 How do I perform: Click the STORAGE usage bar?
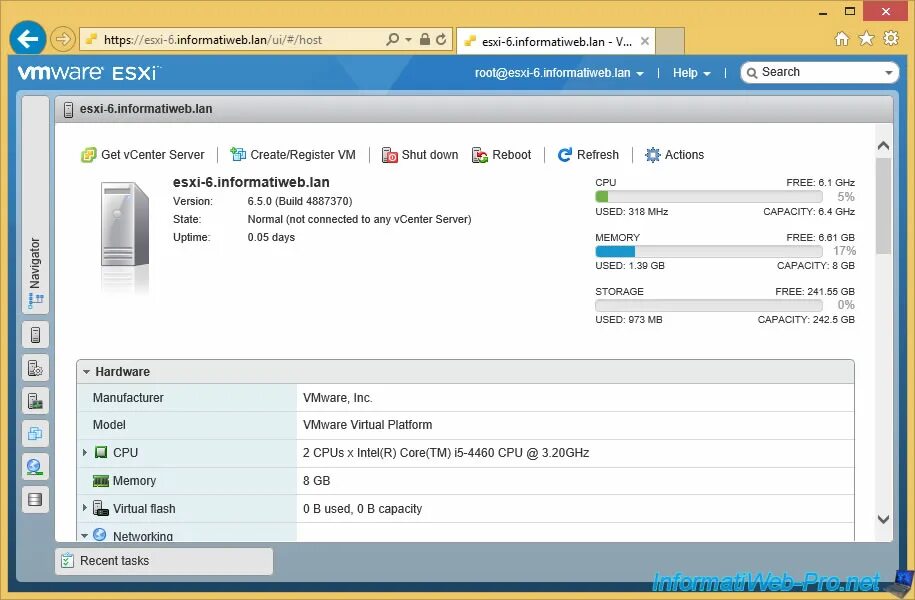click(708, 305)
